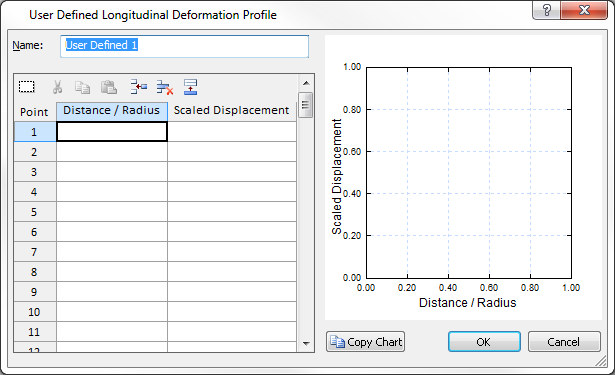Viewport: 615px width, 375px height.
Task: Click the Insert Row icon
Action: (138, 87)
